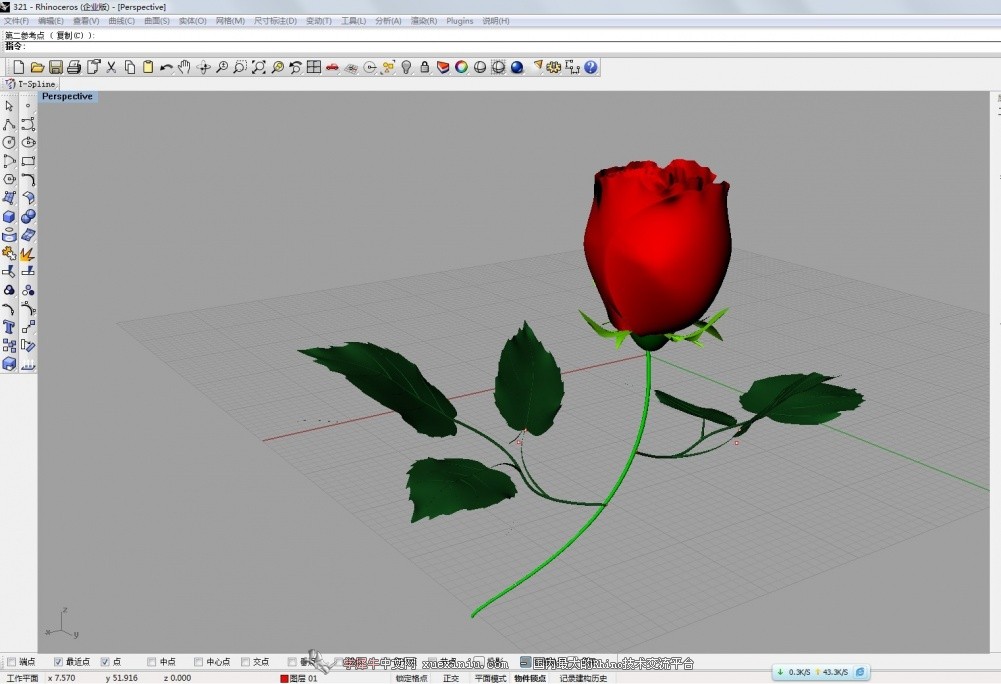Activate the Pan view hand tool
Screen dimensions: 1001x684
[185, 67]
